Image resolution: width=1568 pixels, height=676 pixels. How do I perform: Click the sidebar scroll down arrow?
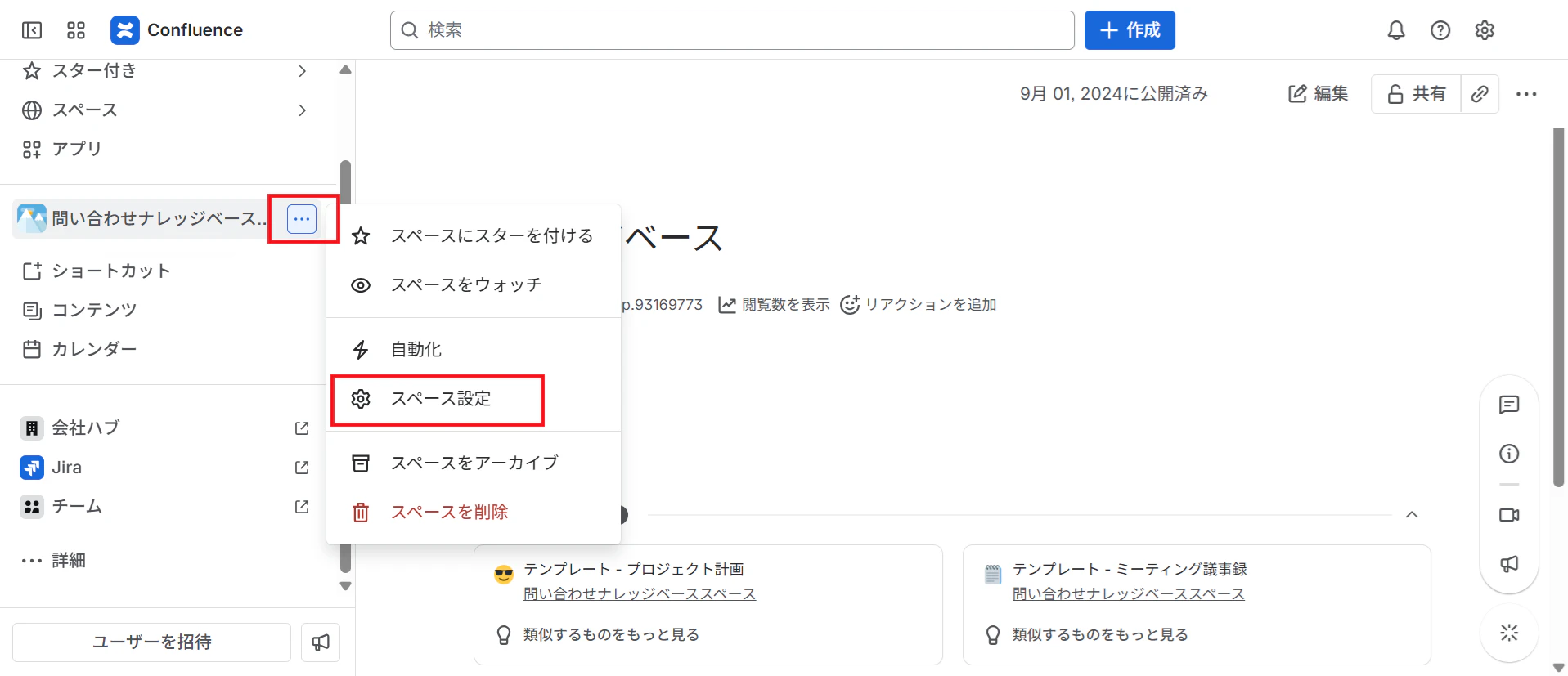click(x=346, y=586)
